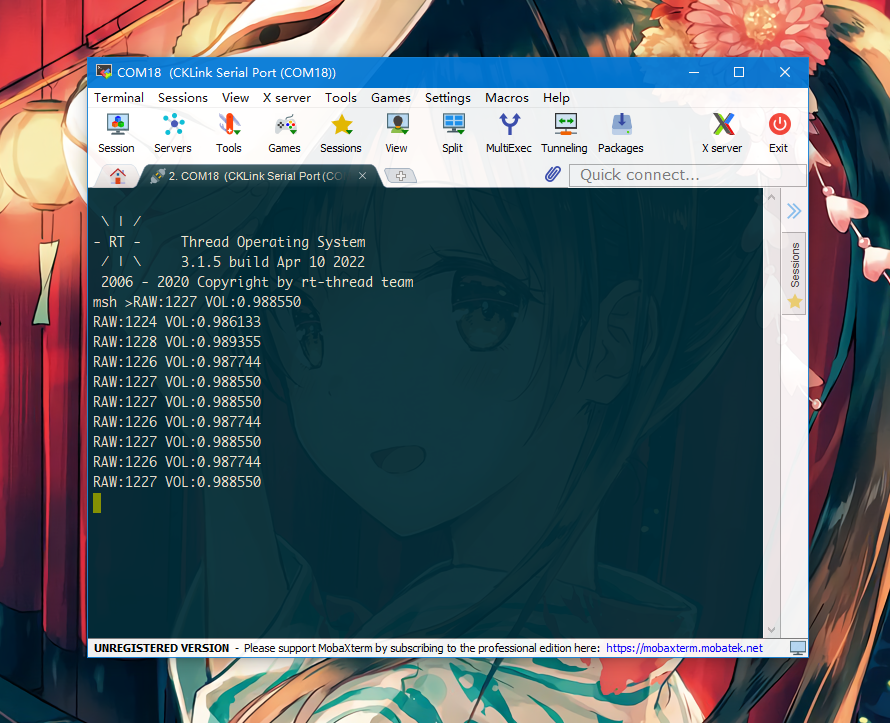Viewport: 890px width, 723px height.
Task: Open a new tab with plus button
Action: (401, 176)
